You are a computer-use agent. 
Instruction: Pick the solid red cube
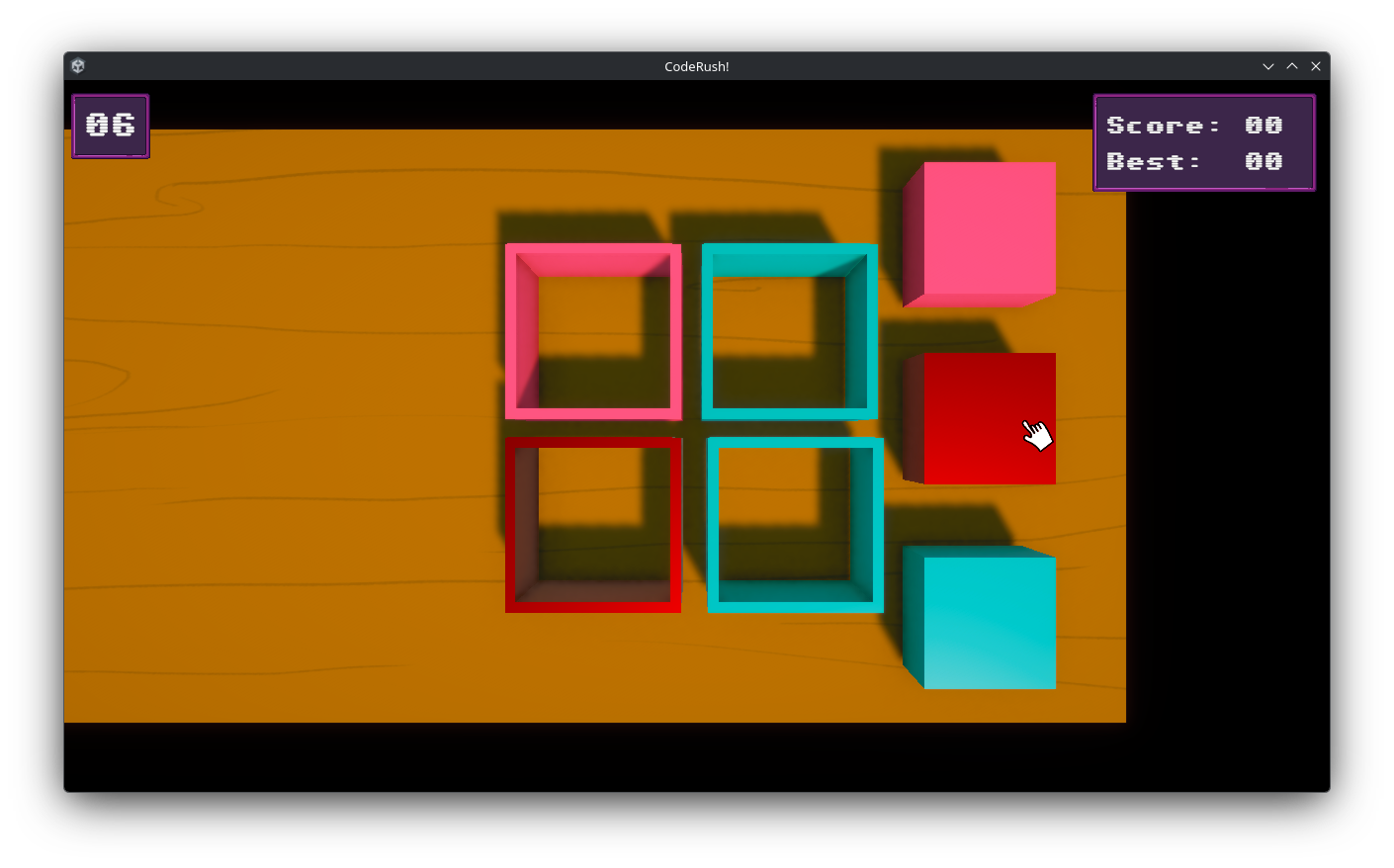tap(980, 418)
